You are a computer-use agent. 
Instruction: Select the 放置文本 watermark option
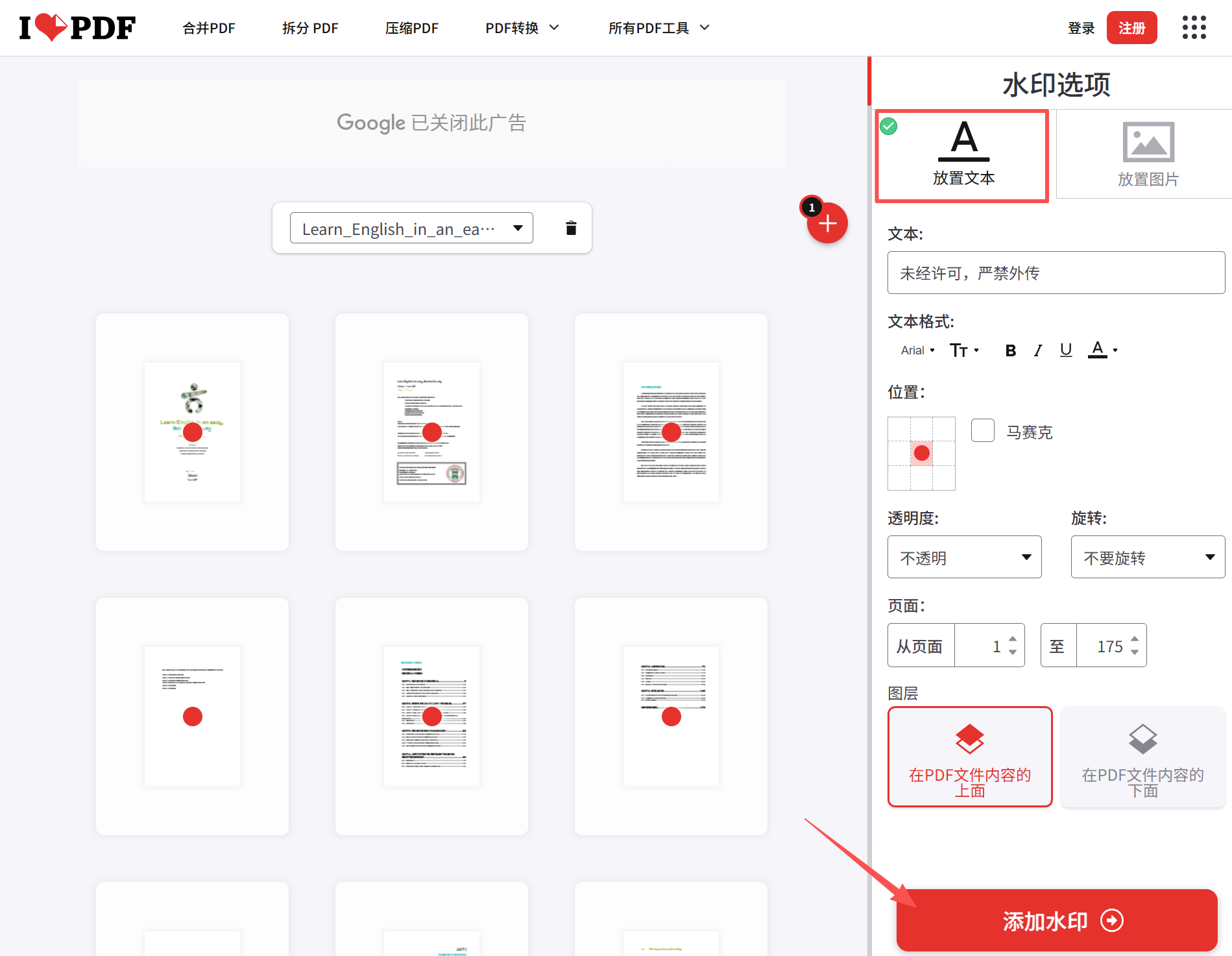click(x=963, y=154)
